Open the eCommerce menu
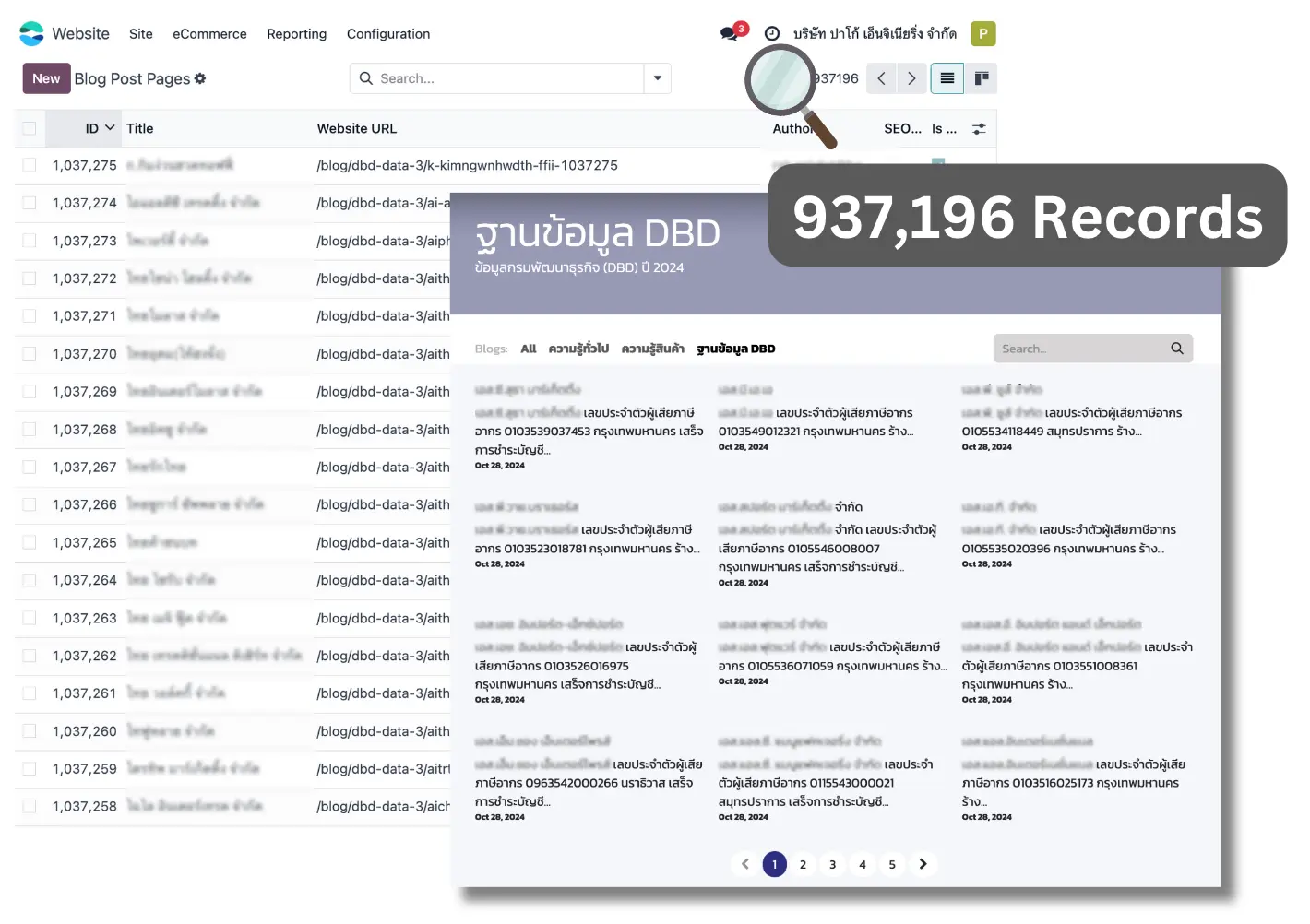 tap(209, 34)
